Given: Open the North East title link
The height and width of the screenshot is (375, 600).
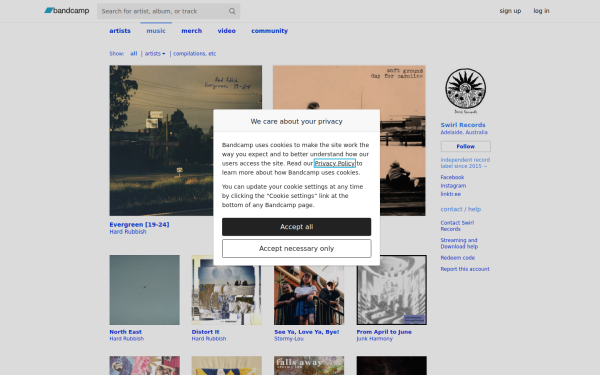Looking at the screenshot, I should (x=125, y=332).
